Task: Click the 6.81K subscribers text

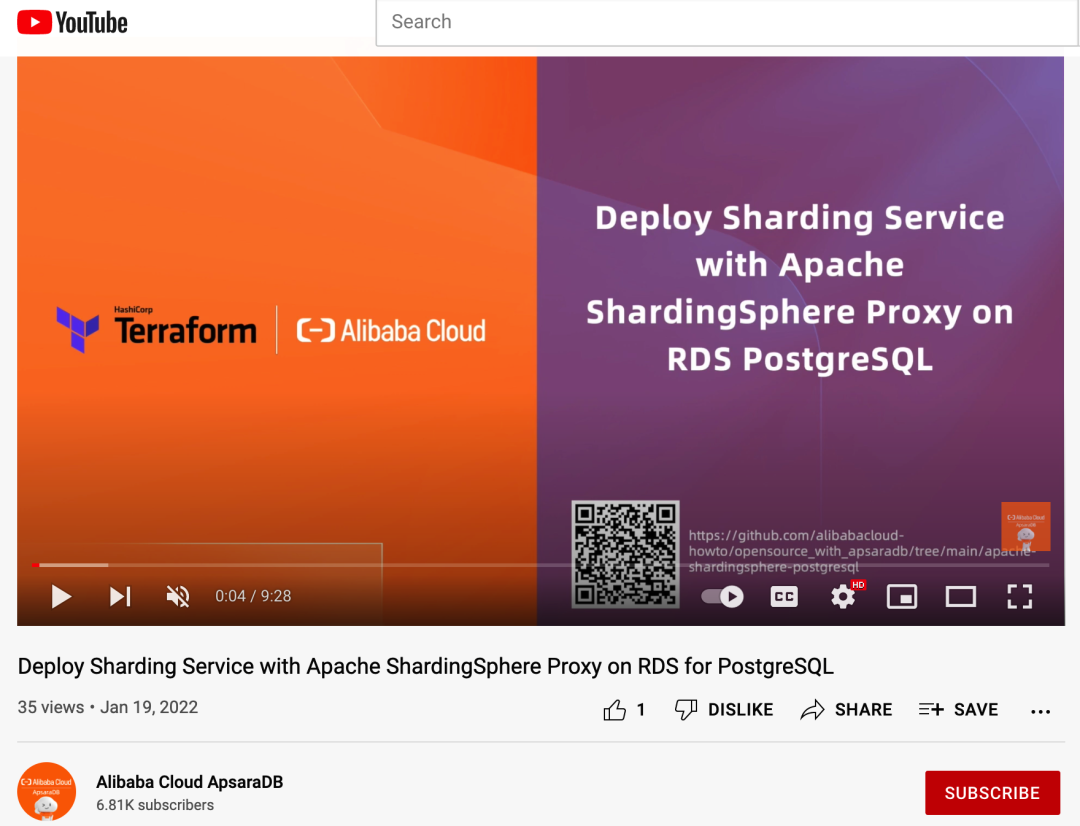Action: point(155,805)
